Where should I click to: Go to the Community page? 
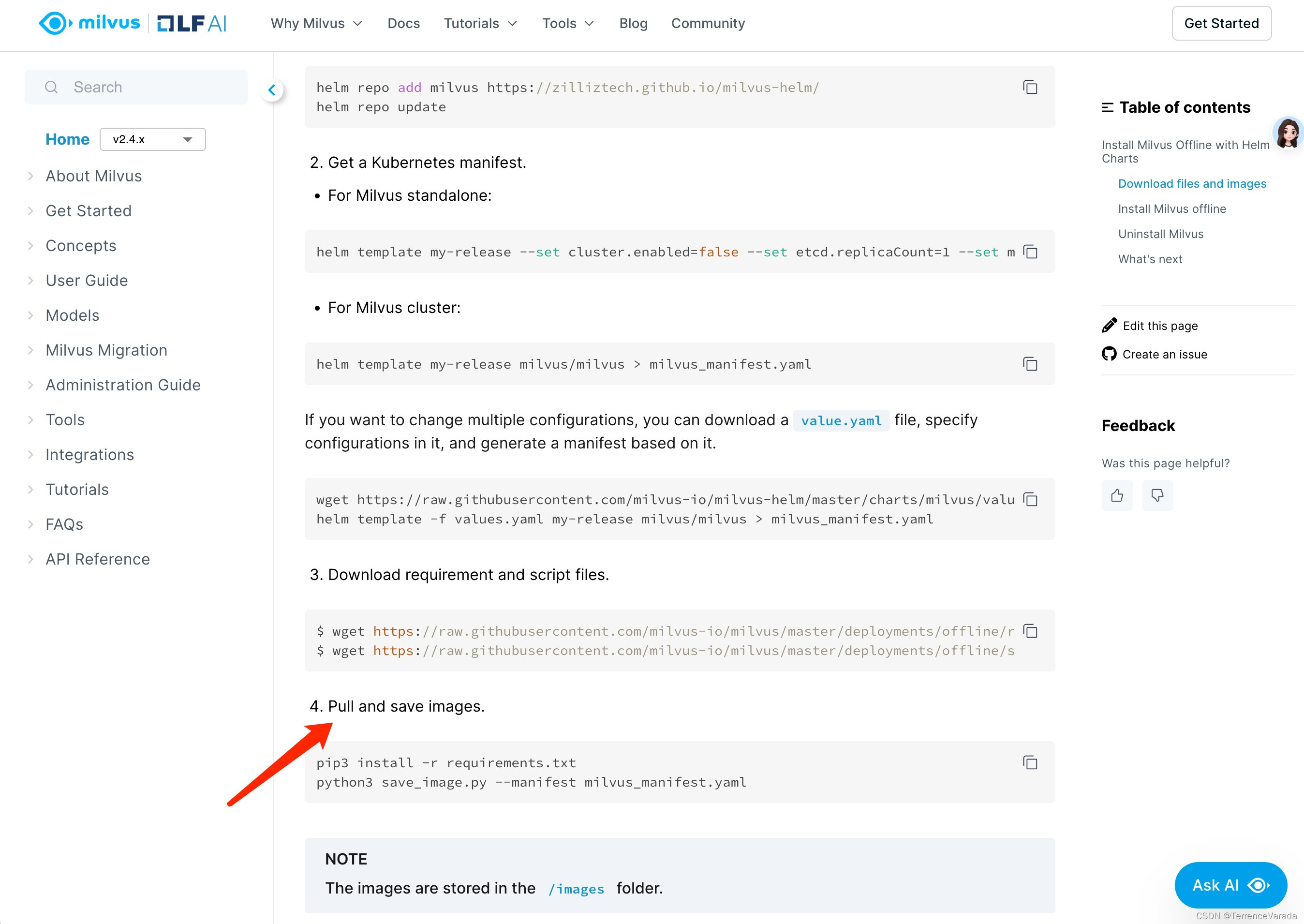708,23
